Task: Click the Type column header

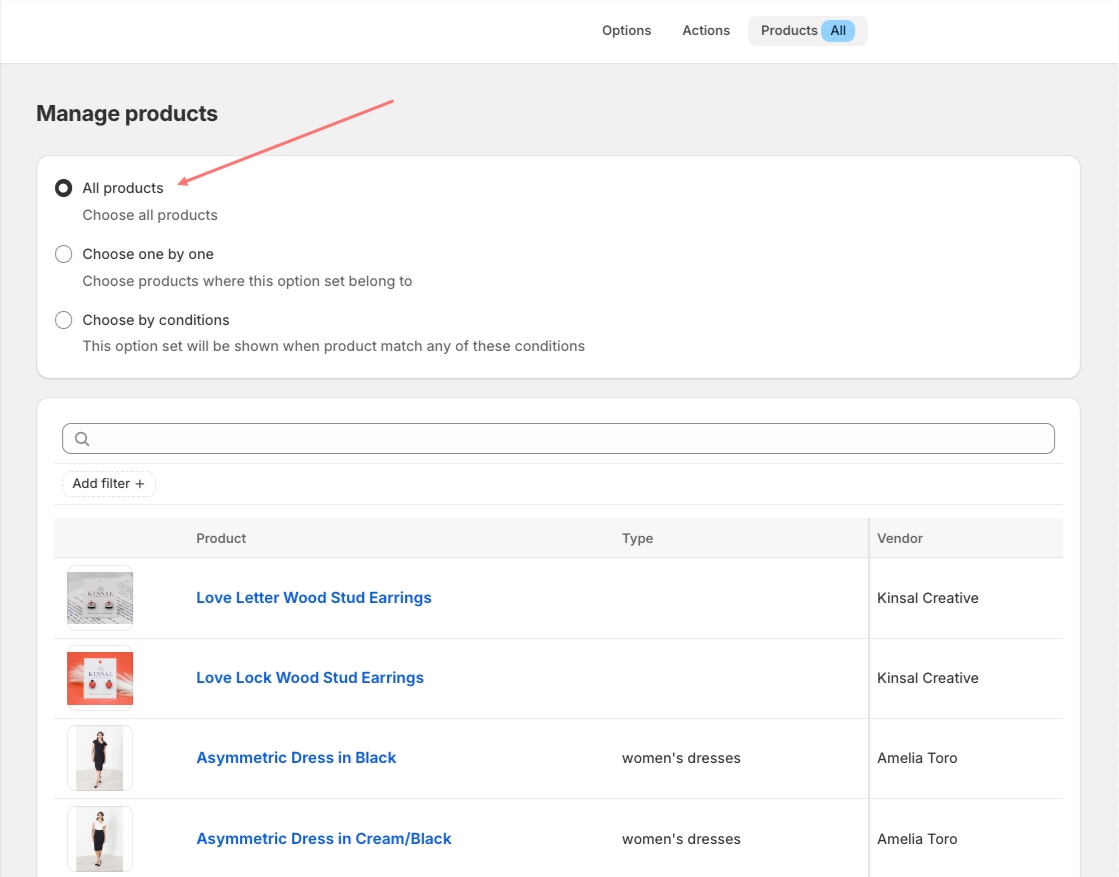Action: click(637, 539)
